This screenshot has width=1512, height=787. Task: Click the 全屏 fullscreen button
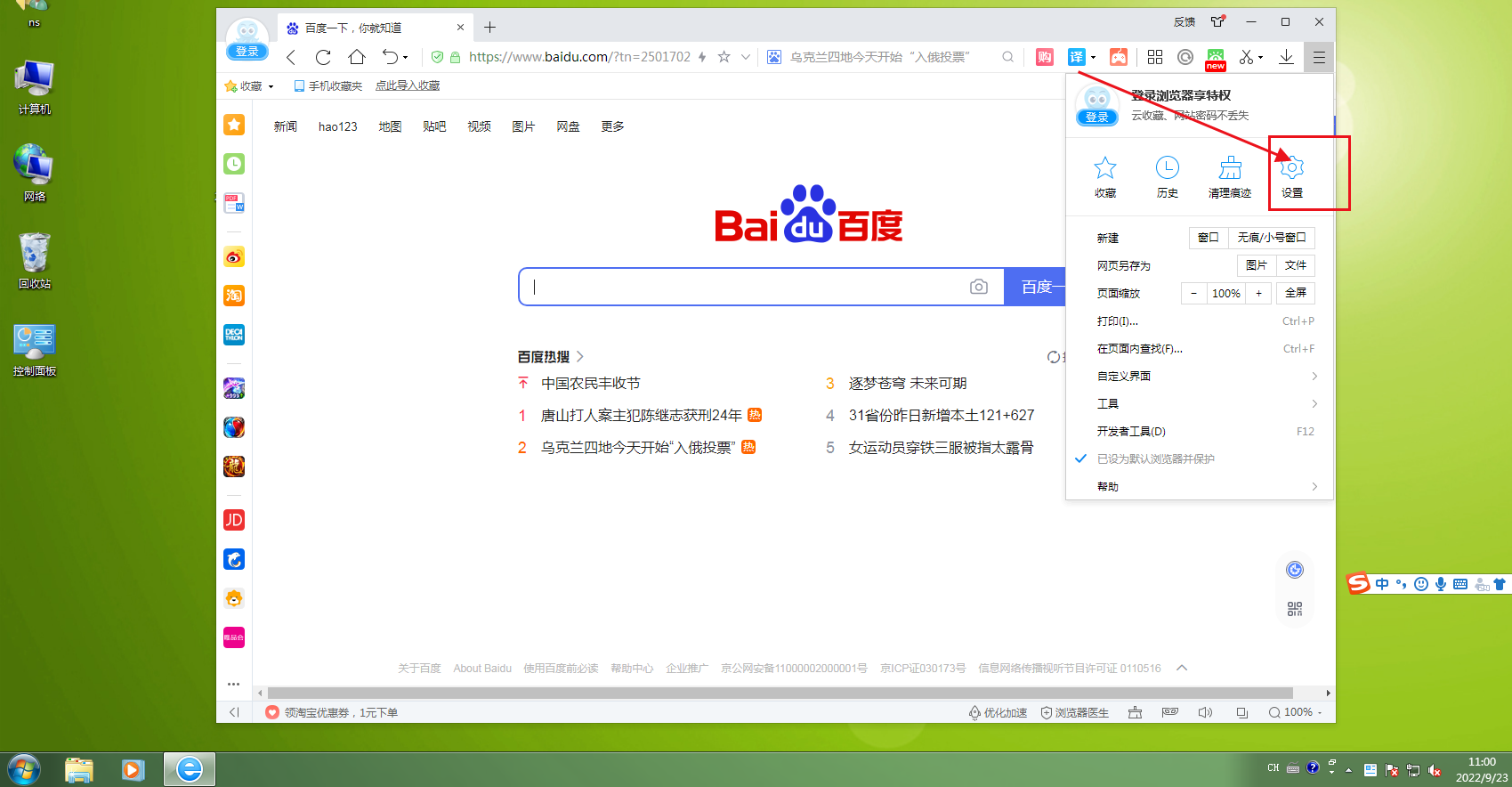pos(1296,293)
